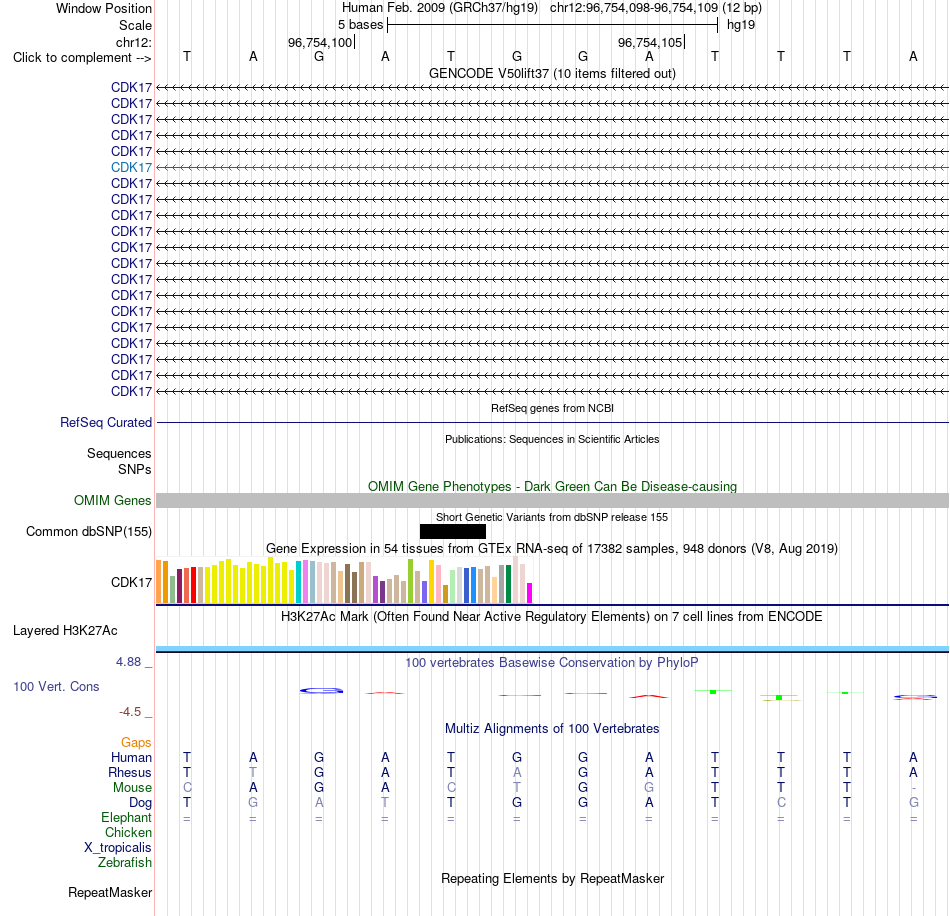Click the OMIM Genes track label
950x916 pixels.
(x=113, y=500)
